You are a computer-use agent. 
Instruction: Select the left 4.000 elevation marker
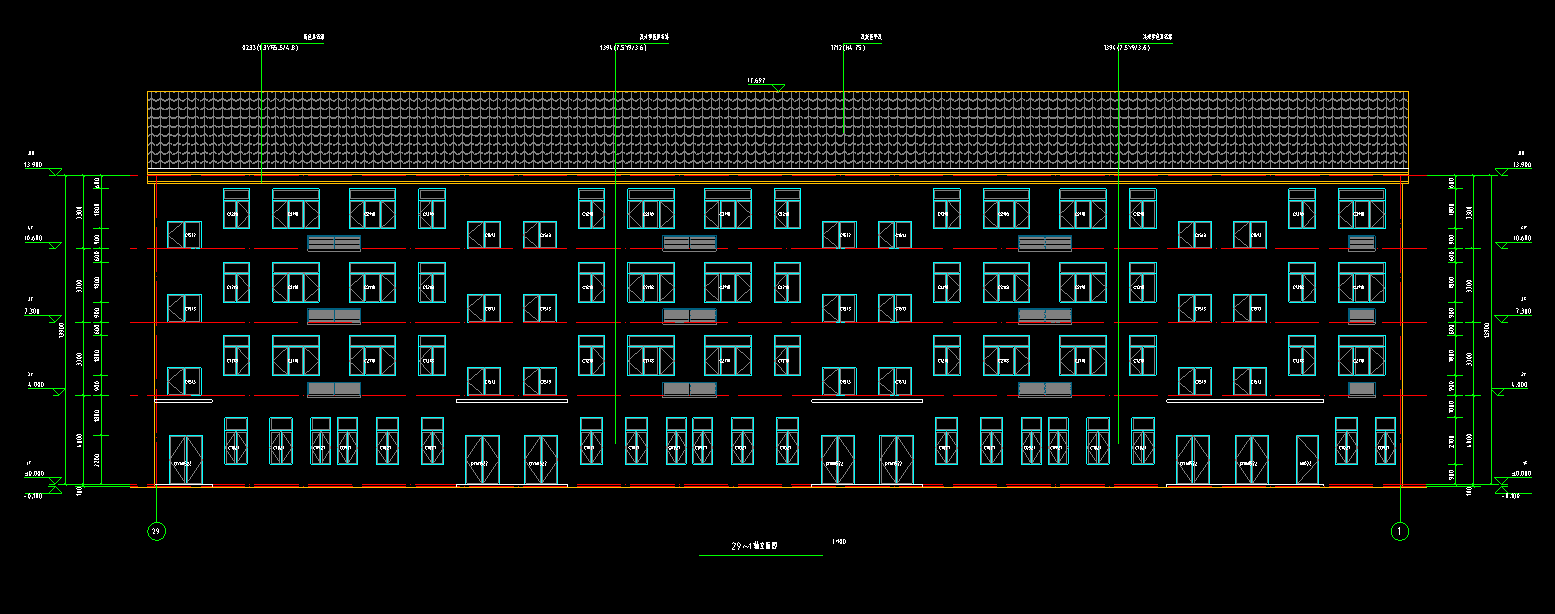coord(35,385)
